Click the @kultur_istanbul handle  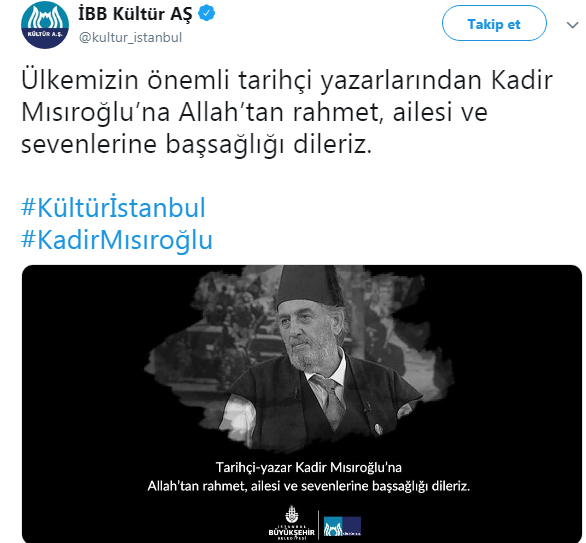(130, 37)
